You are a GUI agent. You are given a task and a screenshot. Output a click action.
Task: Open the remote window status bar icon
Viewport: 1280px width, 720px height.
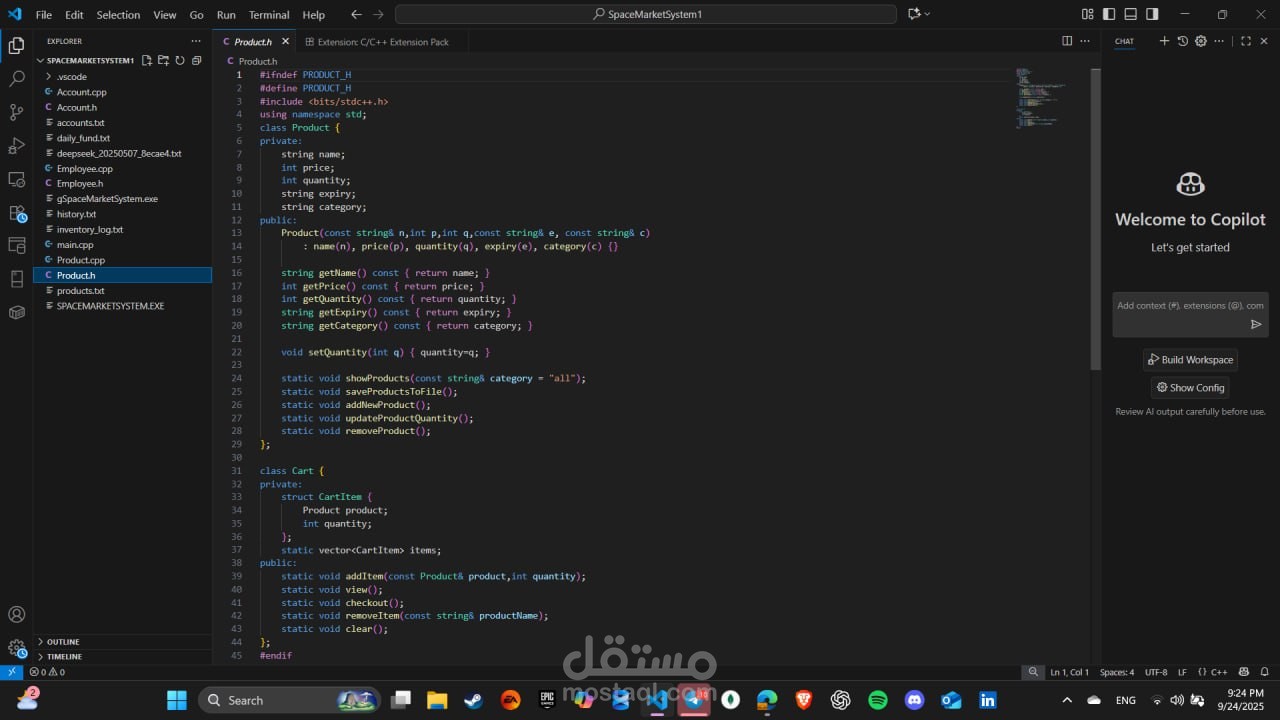pyautogui.click(x=11, y=672)
